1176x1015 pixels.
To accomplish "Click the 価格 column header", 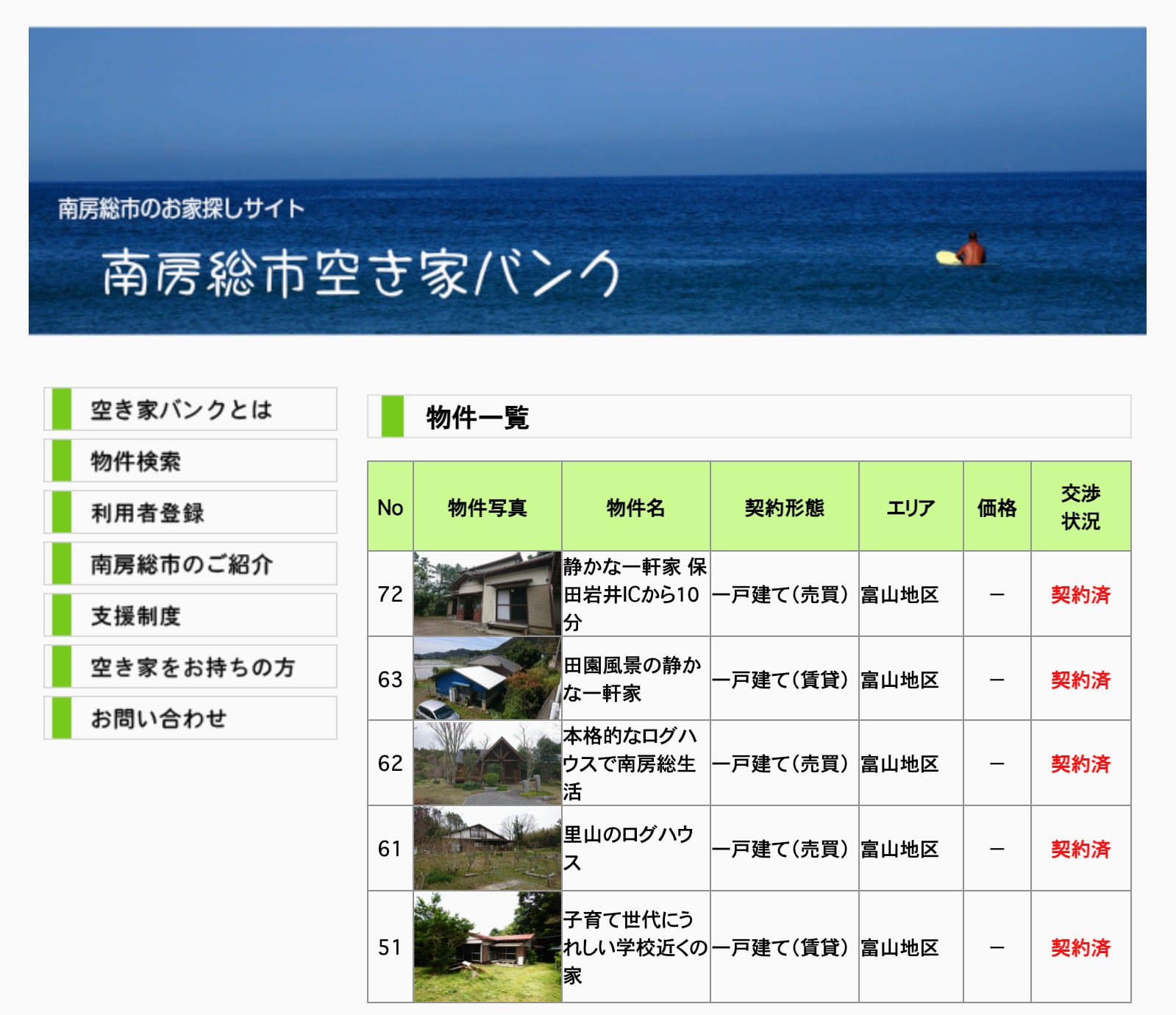I will point(997,507).
